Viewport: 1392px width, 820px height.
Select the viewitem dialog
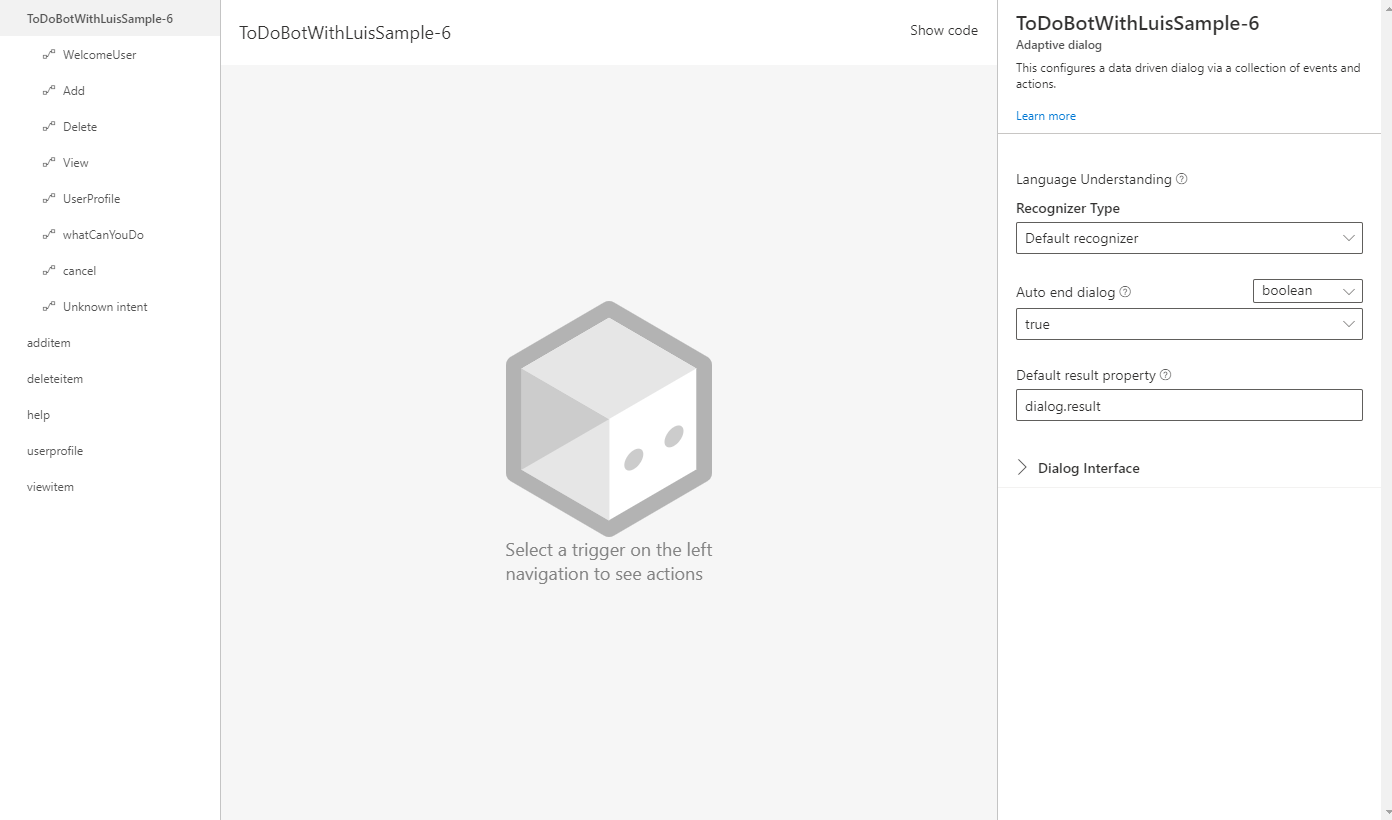[x=110, y=487]
